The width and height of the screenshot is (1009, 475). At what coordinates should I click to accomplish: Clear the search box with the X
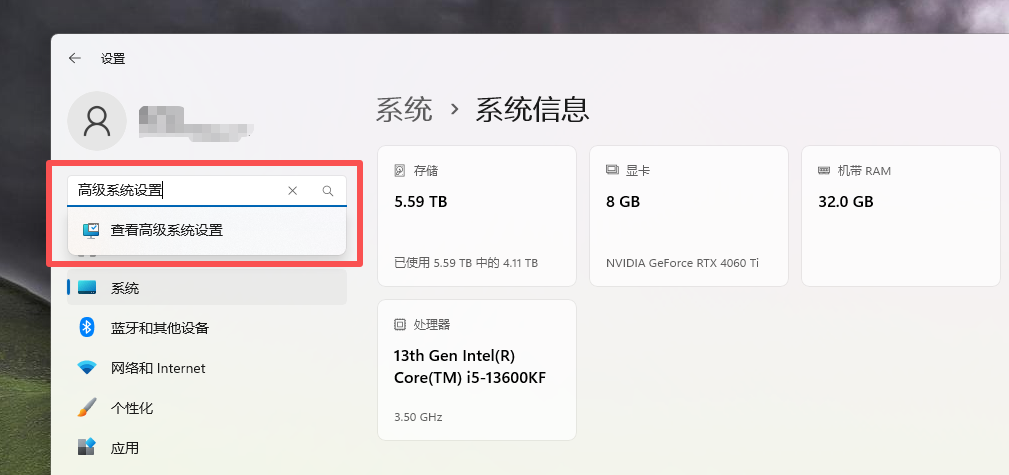point(292,191)
